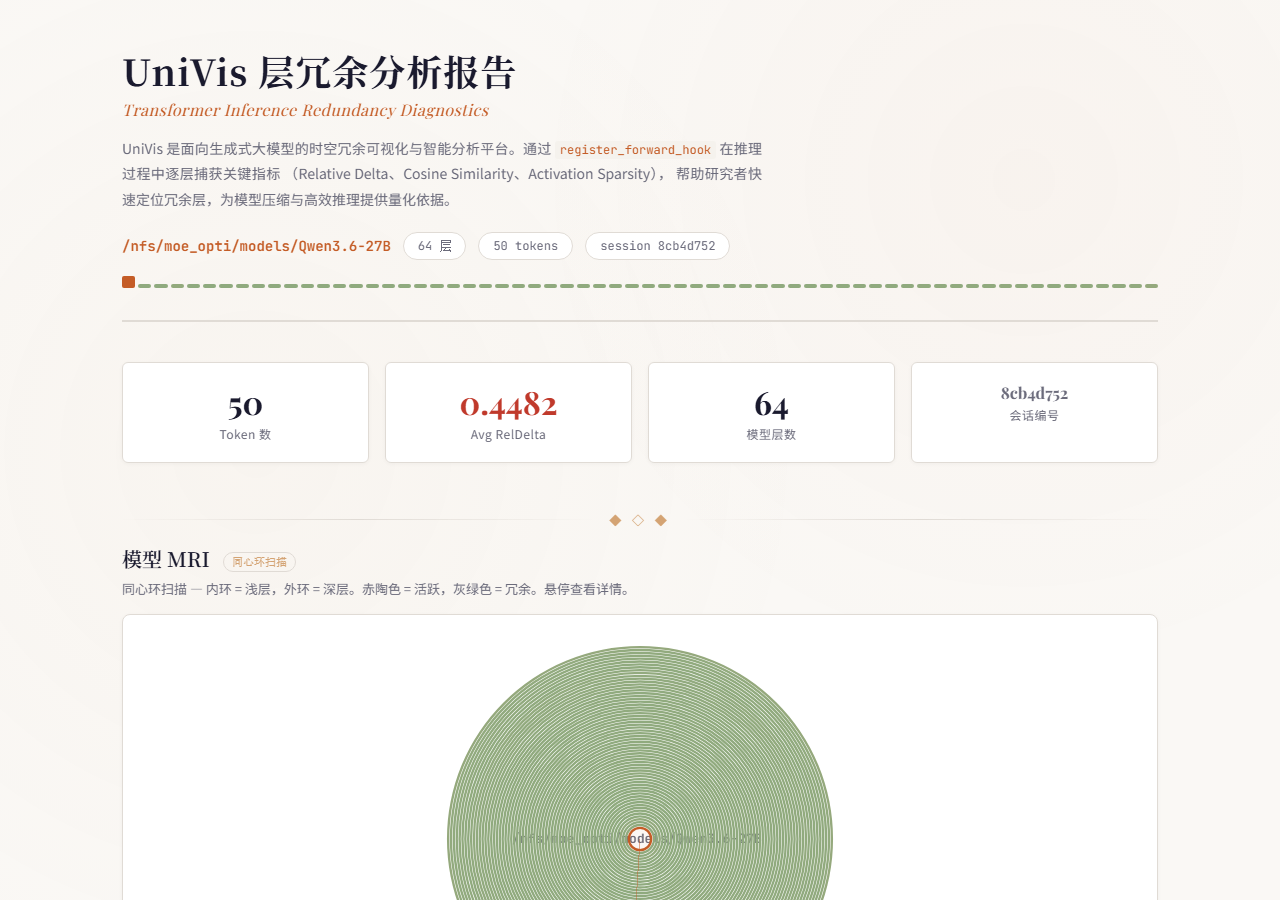Screen dimensions: 1280x900
Task: Click the "UniVis 层冗余分析报告" page title
Action: pos(319,73)
